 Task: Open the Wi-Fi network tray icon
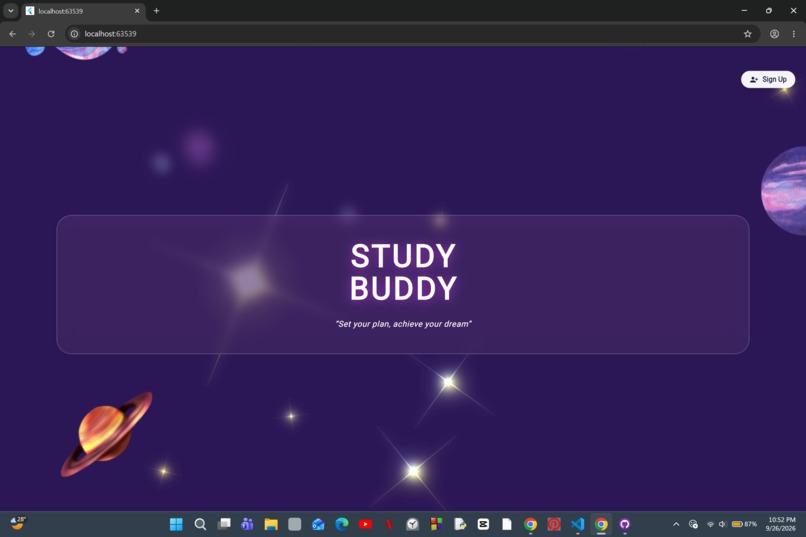710,524
